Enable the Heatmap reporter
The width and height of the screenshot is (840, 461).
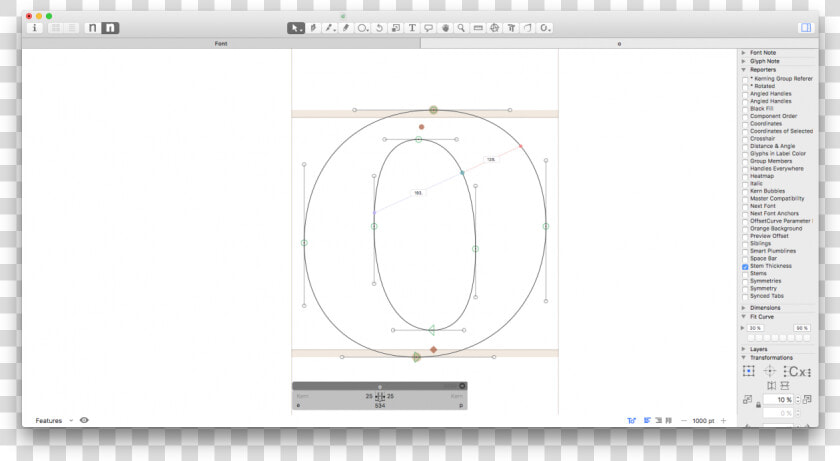point(745,177)
